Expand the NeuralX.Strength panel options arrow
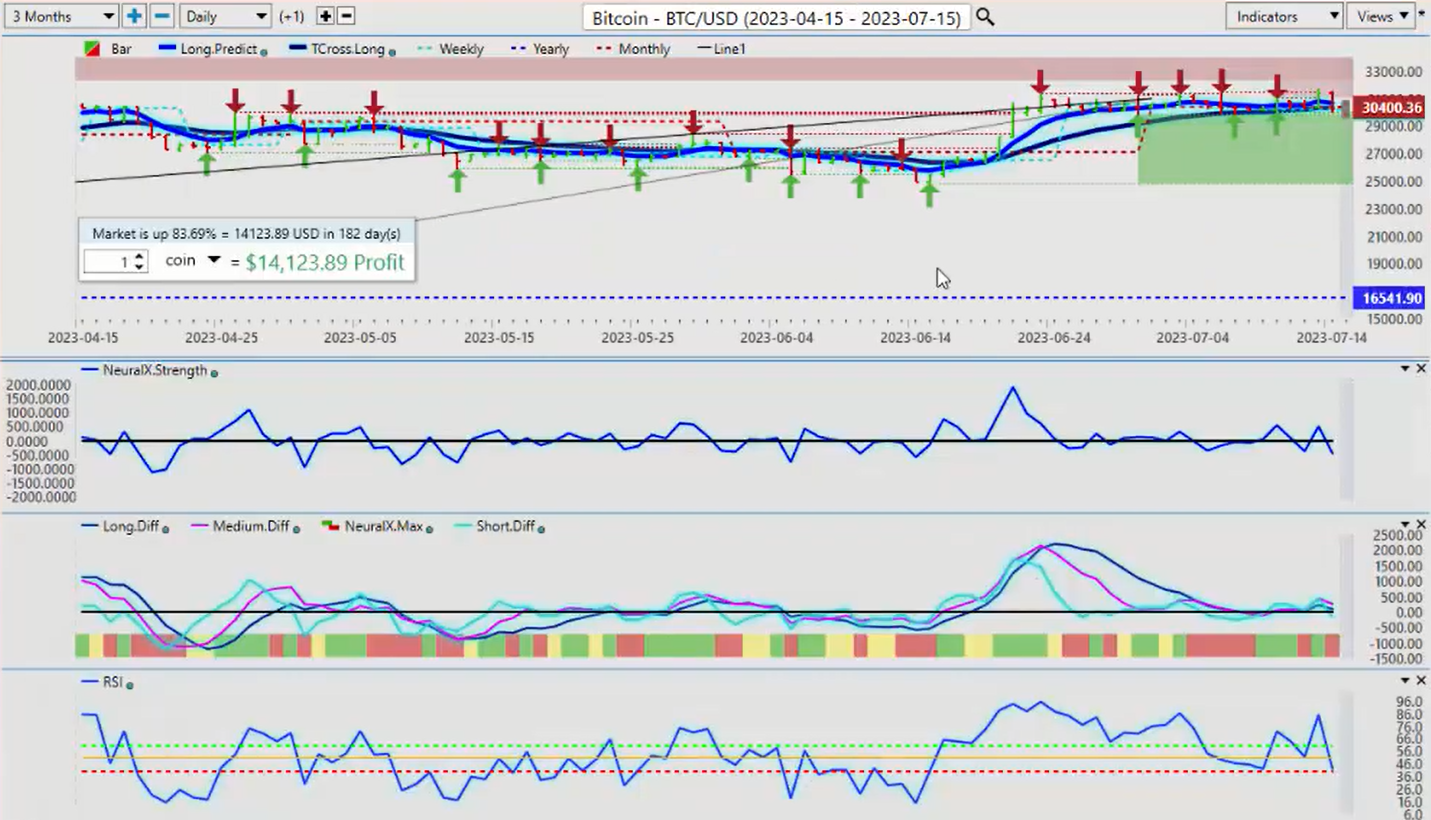The height and width of the screenshot is (820, 1431). tap(1405, 369)
